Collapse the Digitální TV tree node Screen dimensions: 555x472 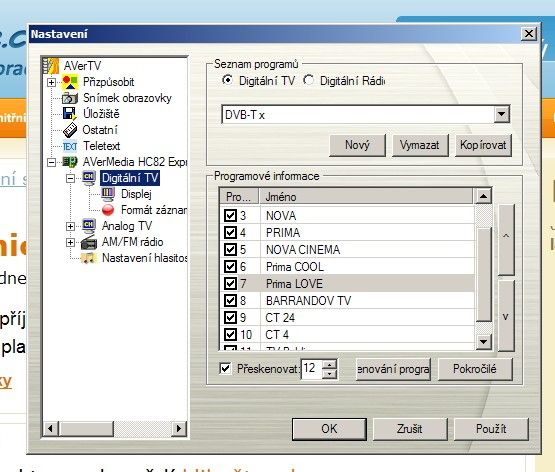point(70,178)
